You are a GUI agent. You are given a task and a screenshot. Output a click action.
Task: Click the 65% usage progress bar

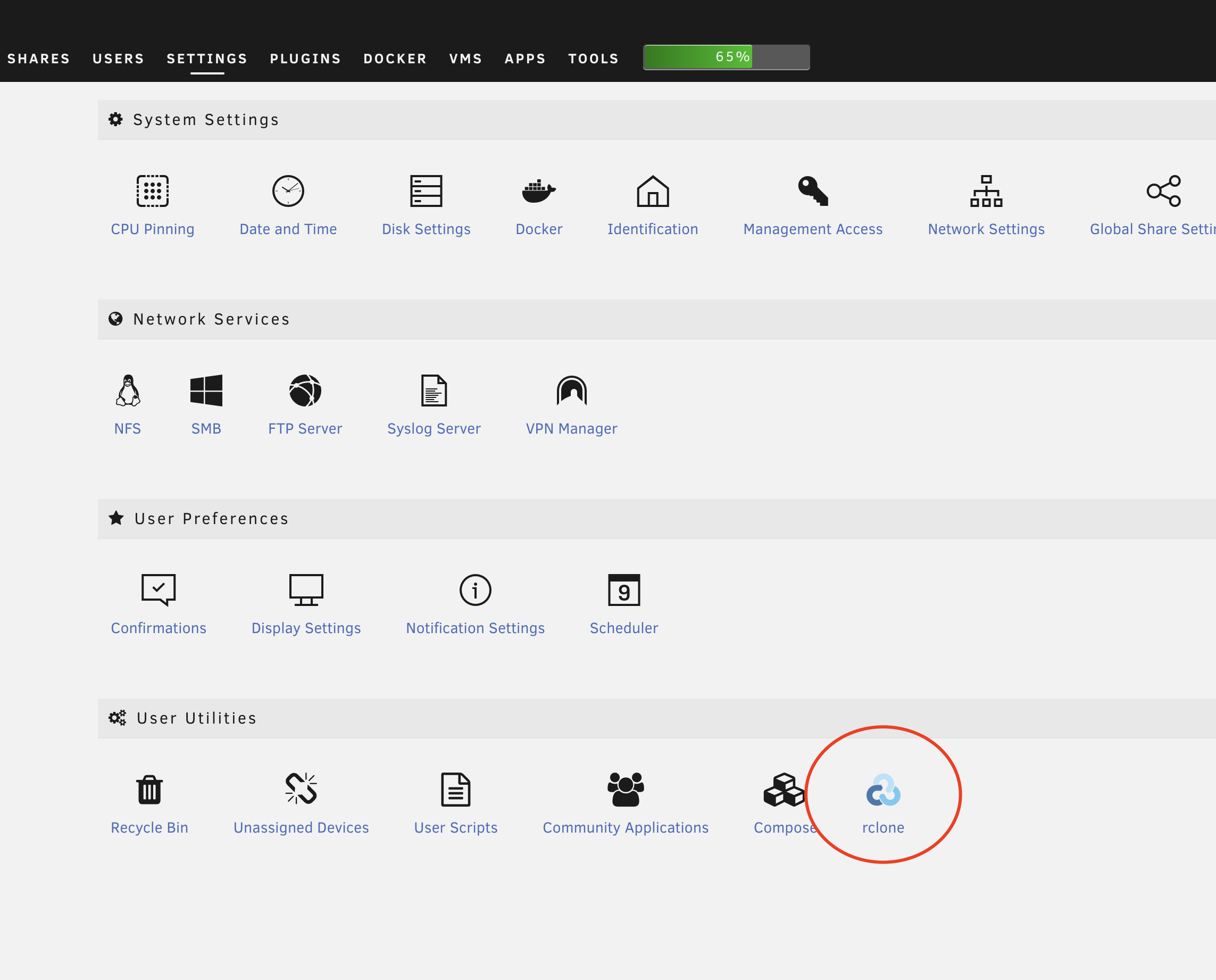coord(726,57)
